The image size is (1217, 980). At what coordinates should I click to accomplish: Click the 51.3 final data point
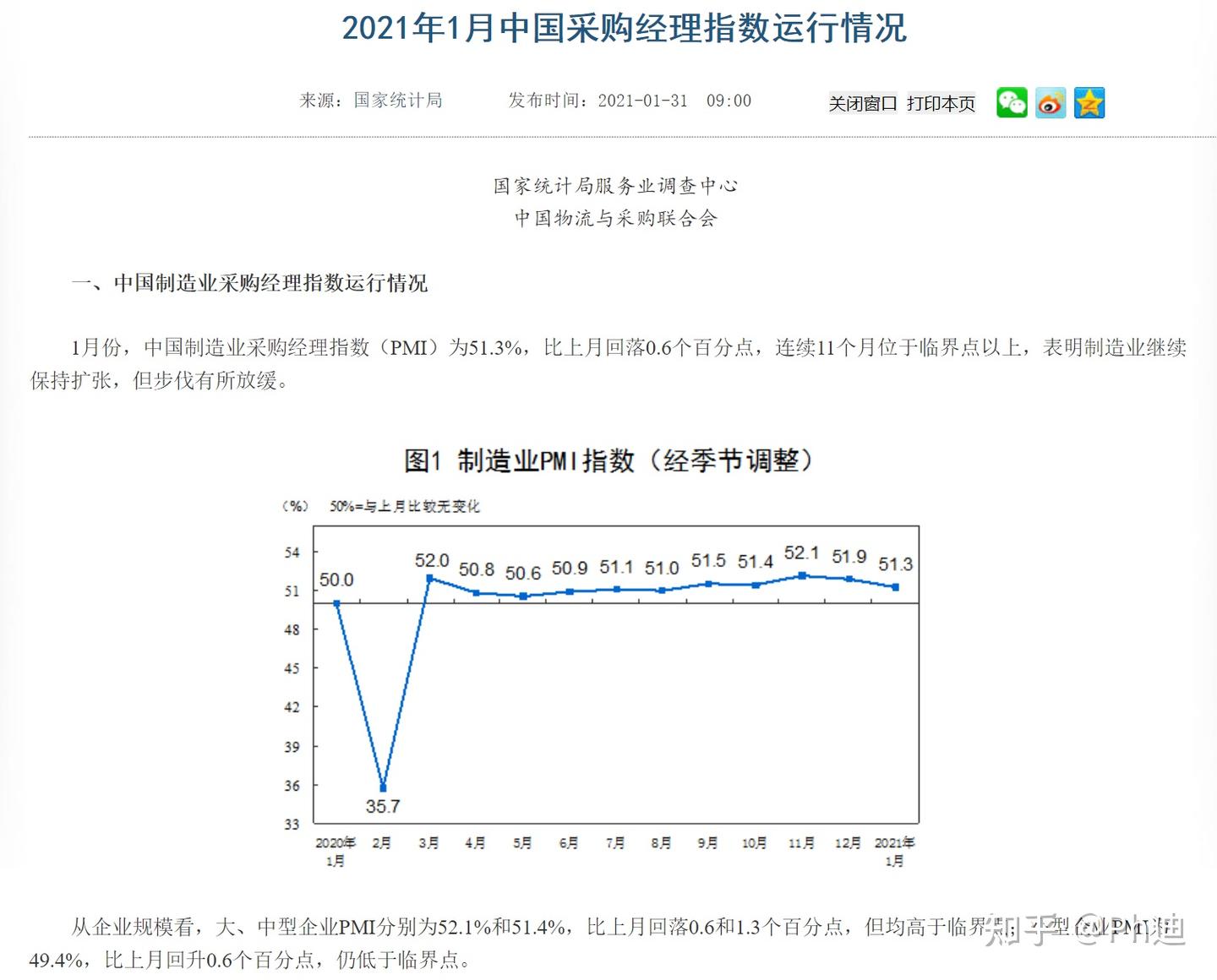point(894,586)
